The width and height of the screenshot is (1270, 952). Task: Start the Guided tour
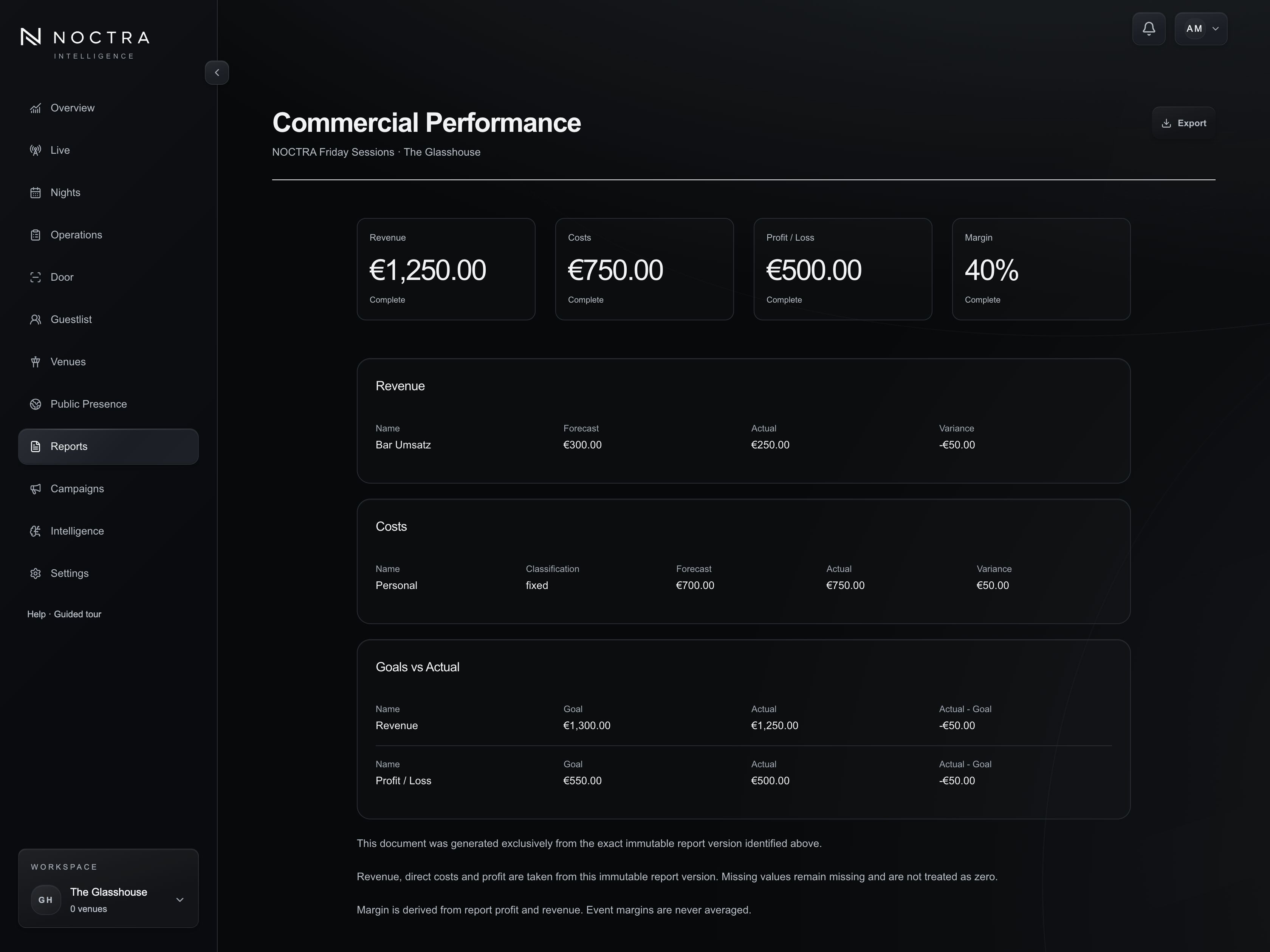point(77,614)
